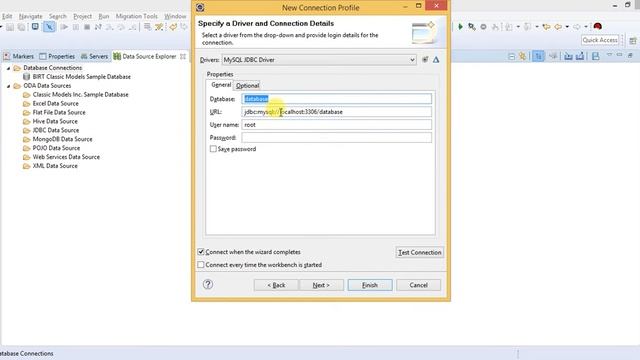Click the Disconnect debug icon
The height and width of the screenshot is (360, 640).
tap(98, 27)
